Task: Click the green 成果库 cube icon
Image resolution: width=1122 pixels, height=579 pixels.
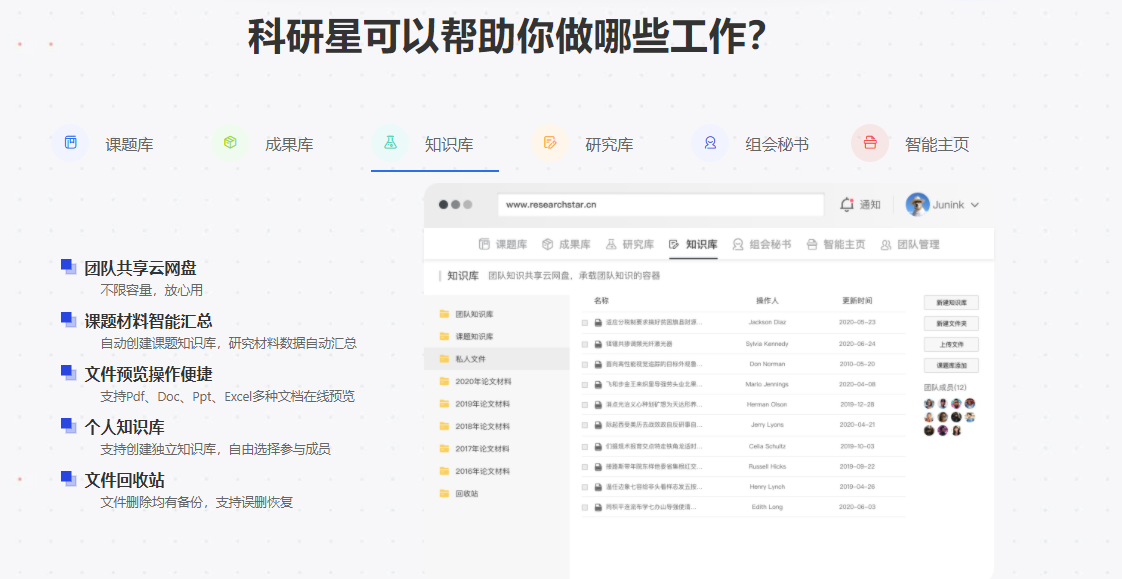Action: tap(230, 143)
